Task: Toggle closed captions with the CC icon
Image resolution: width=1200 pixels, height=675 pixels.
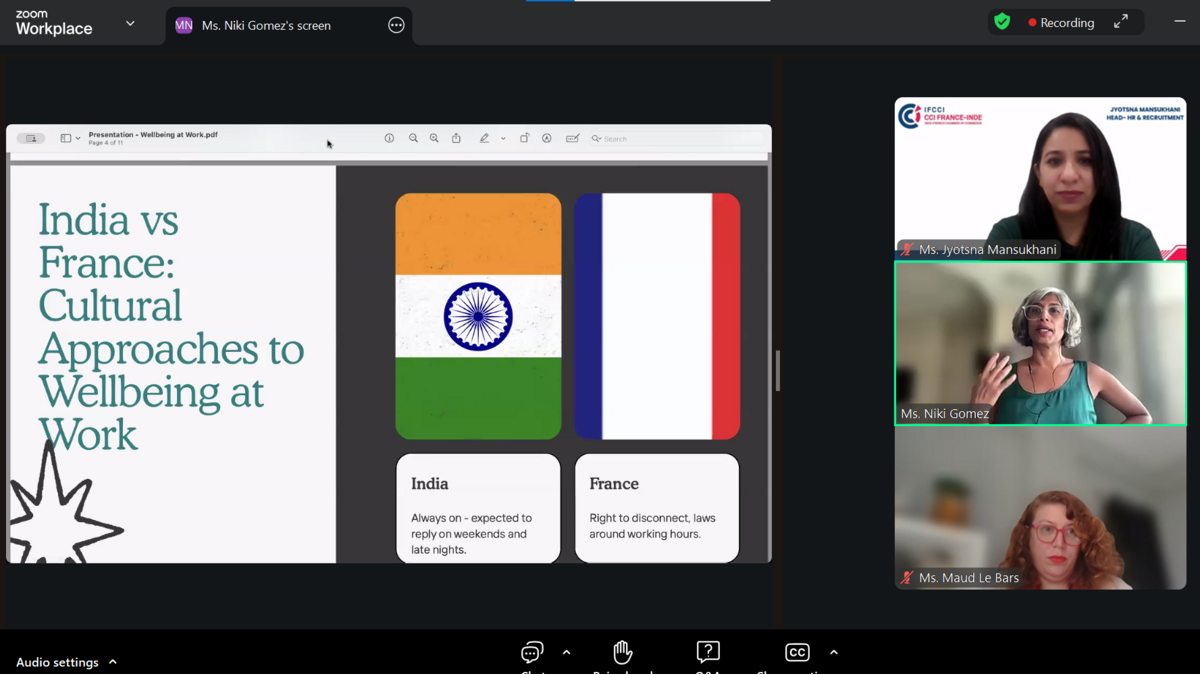Action: (797, 653)
